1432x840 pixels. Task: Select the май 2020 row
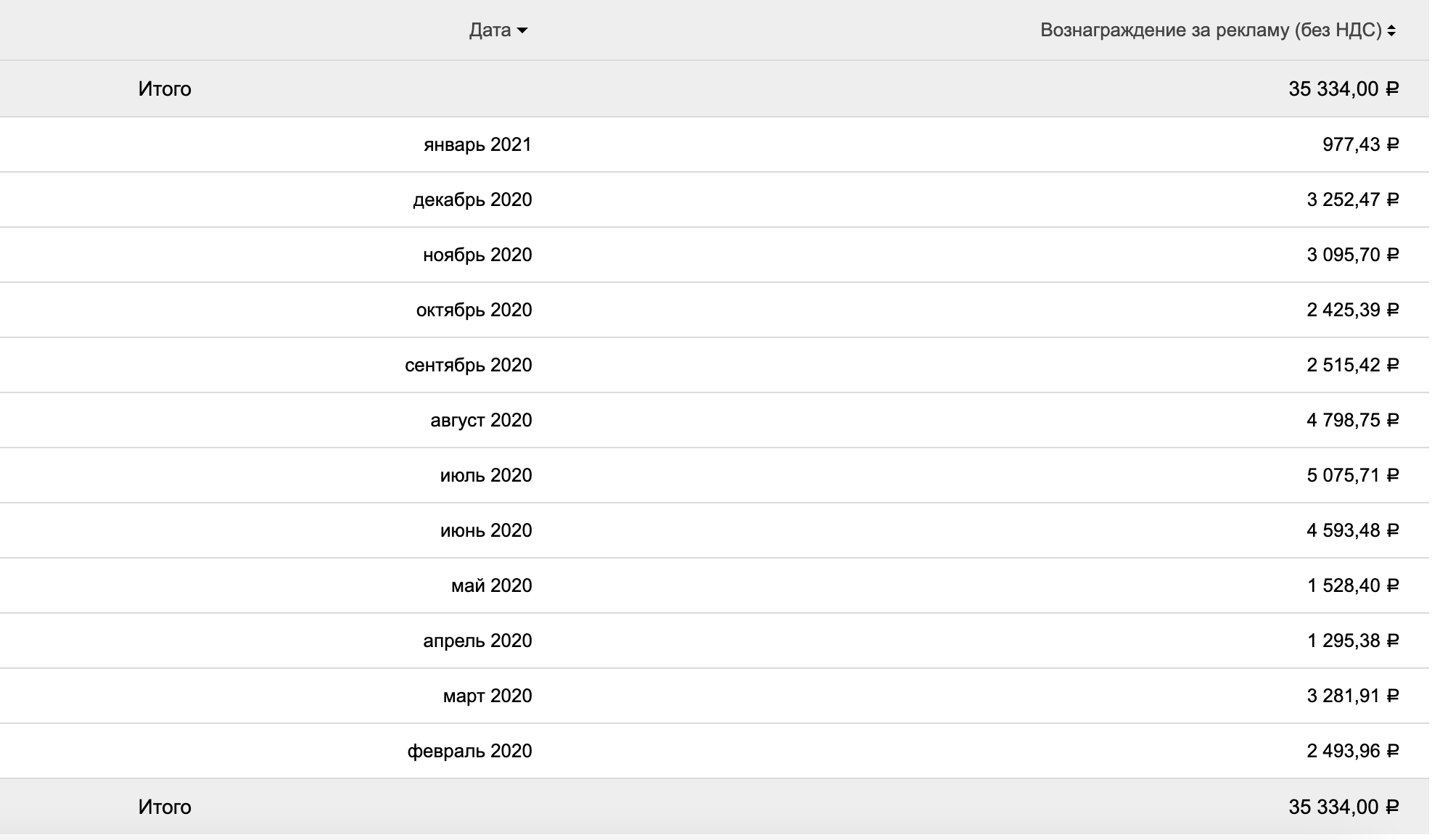[491, 585]
